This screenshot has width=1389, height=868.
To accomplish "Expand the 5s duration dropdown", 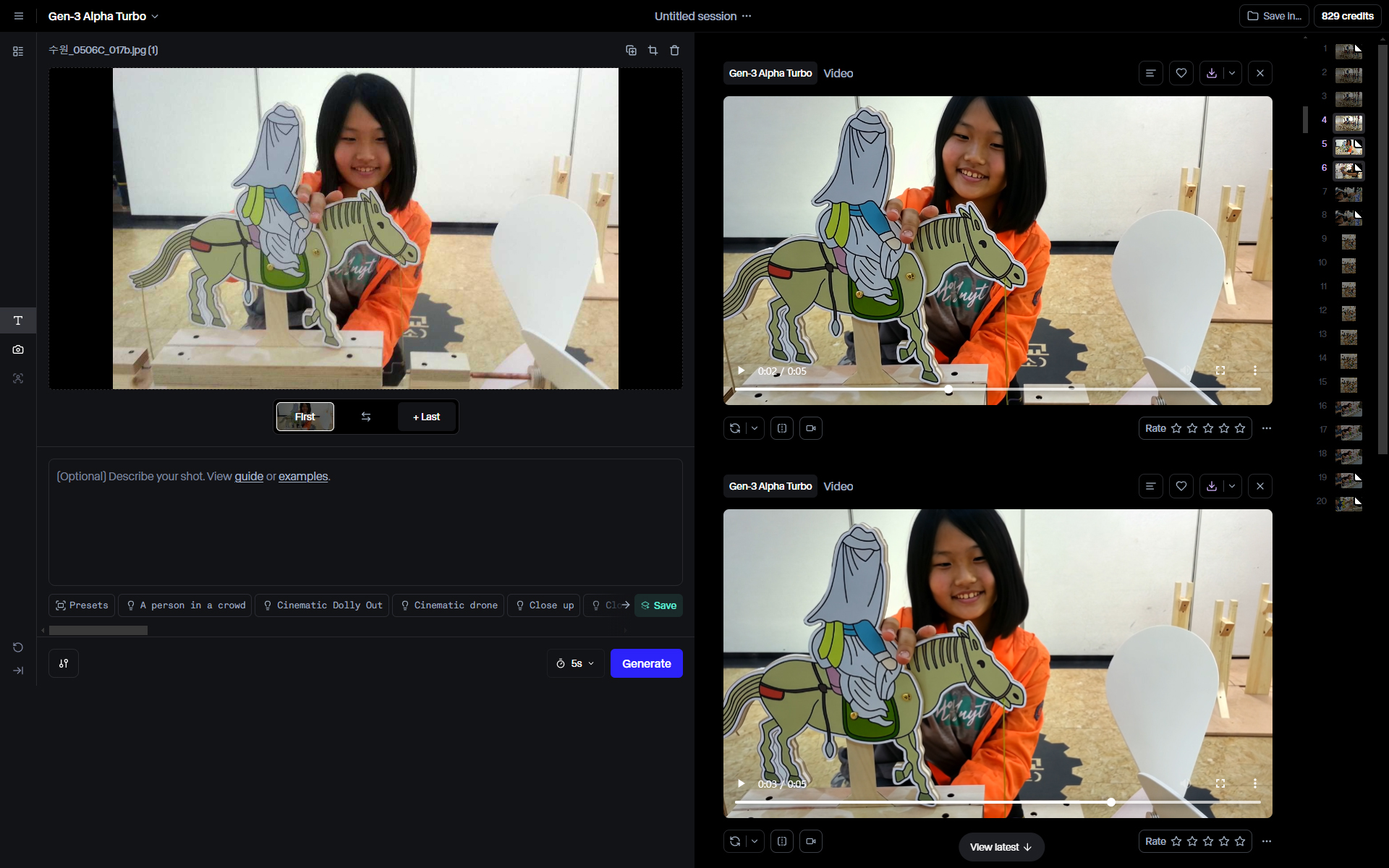I will (576, 663).
